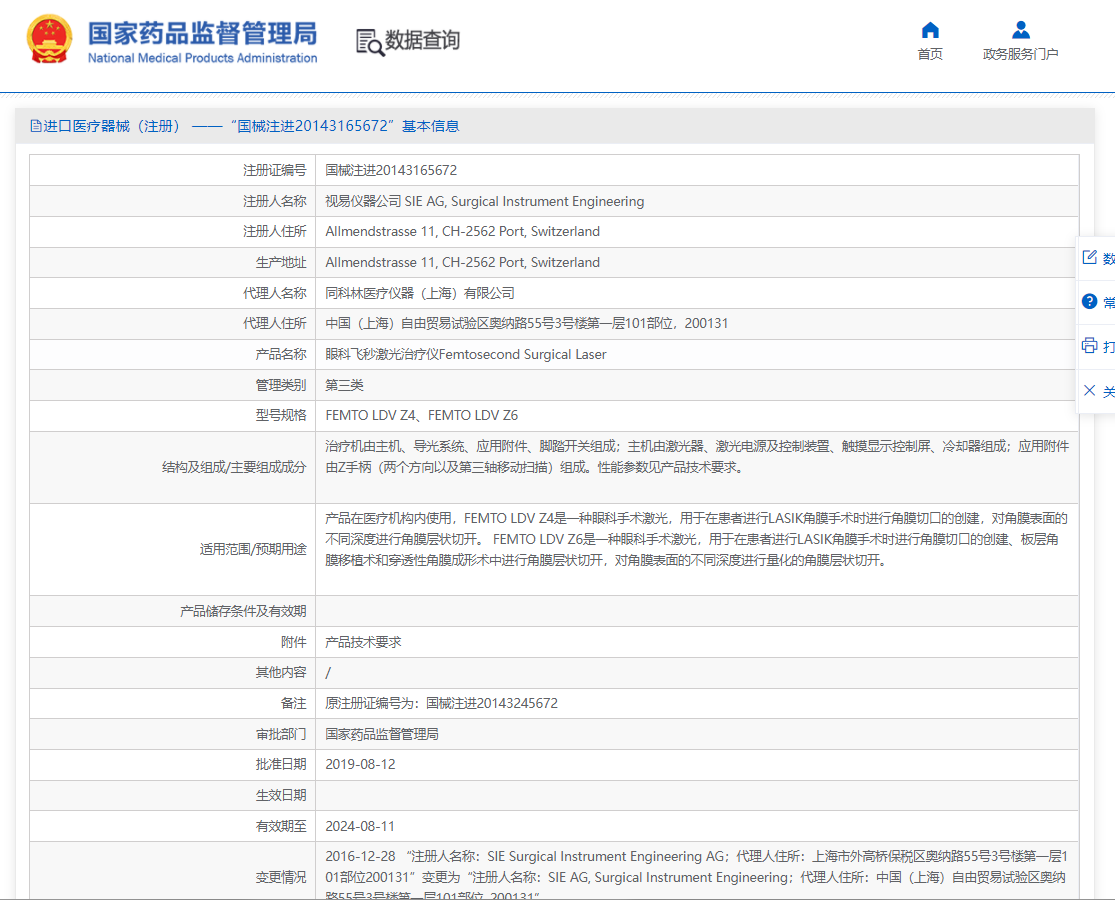This screenshot has height=900, width=1115.
Task: Open the help question mark icon
Action: click(x=1089, y=301)
